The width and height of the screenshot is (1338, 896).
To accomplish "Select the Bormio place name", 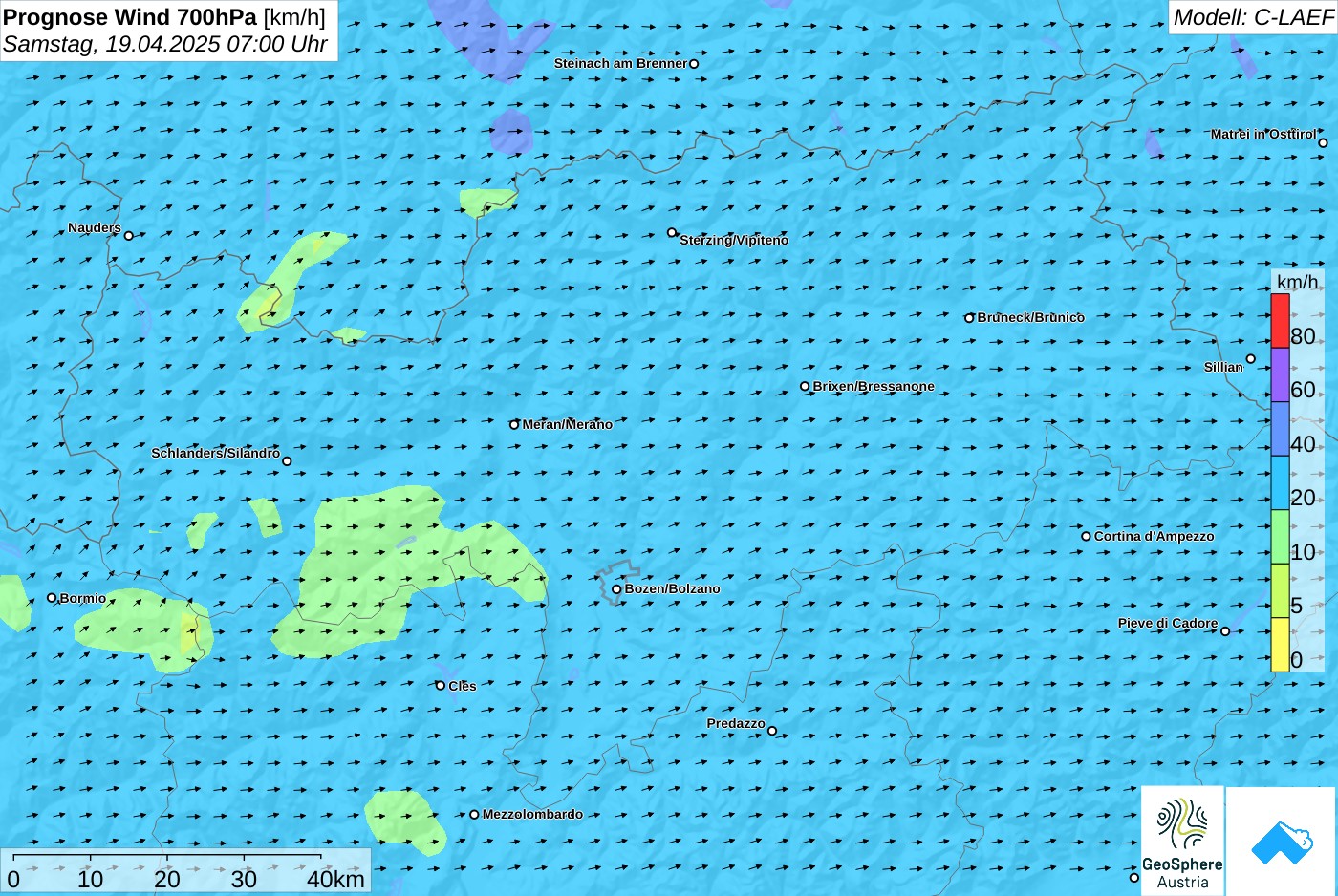I will (83, 598).
